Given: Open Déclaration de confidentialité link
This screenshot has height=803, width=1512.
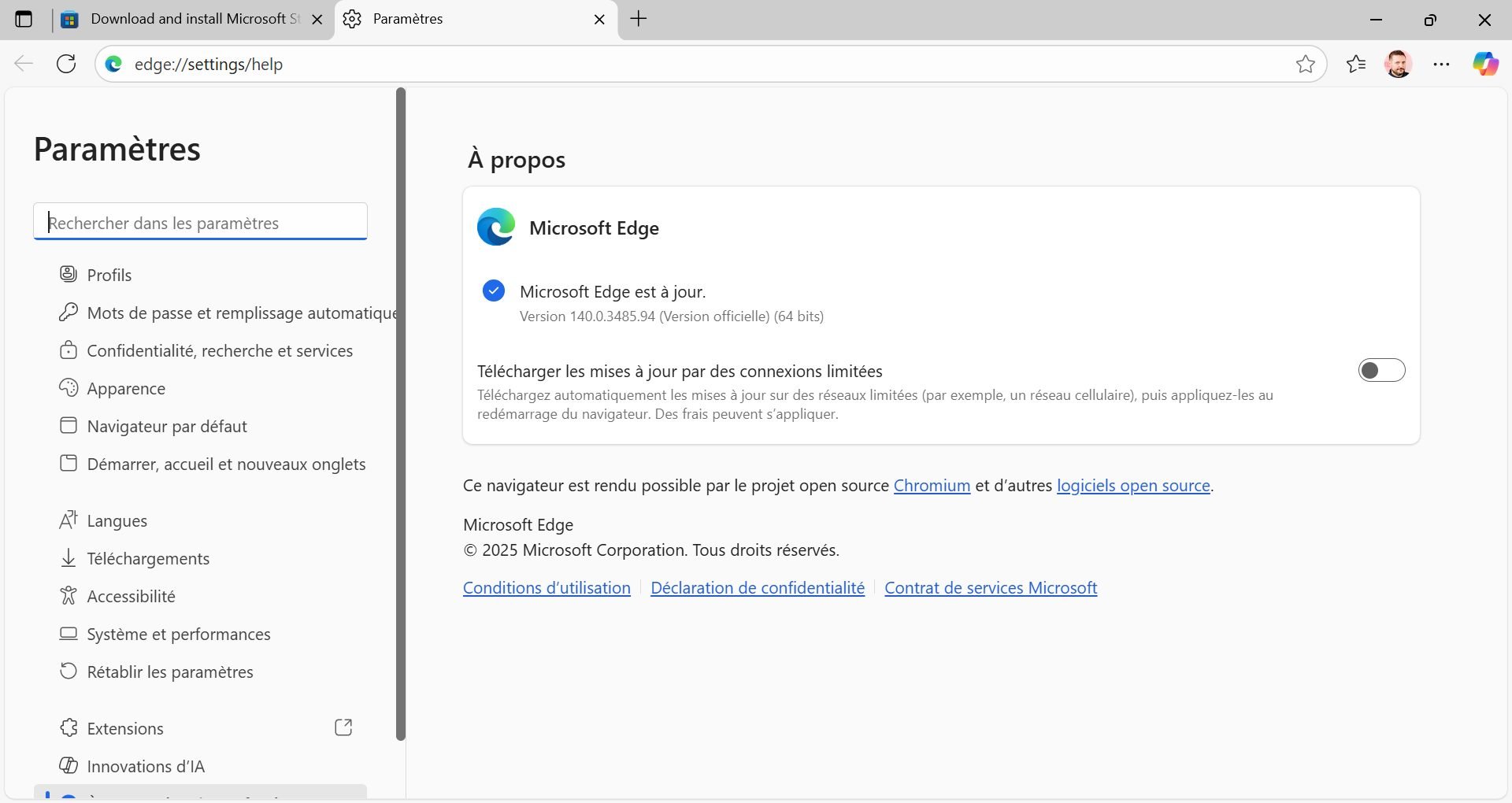Looking at the screenshot, I should click(x=757, y=588).
